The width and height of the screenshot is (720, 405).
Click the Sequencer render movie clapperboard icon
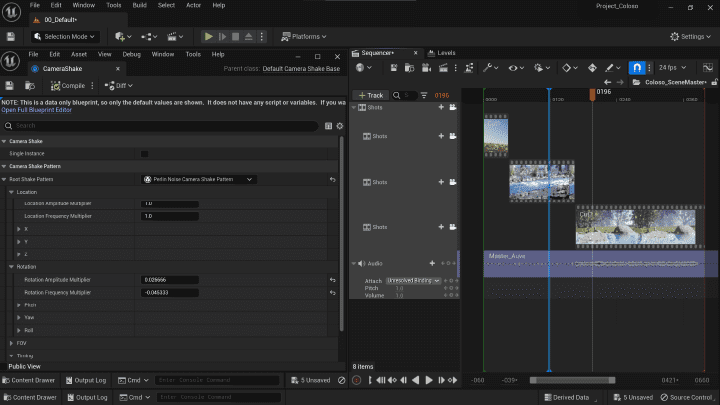click(443, 68)
